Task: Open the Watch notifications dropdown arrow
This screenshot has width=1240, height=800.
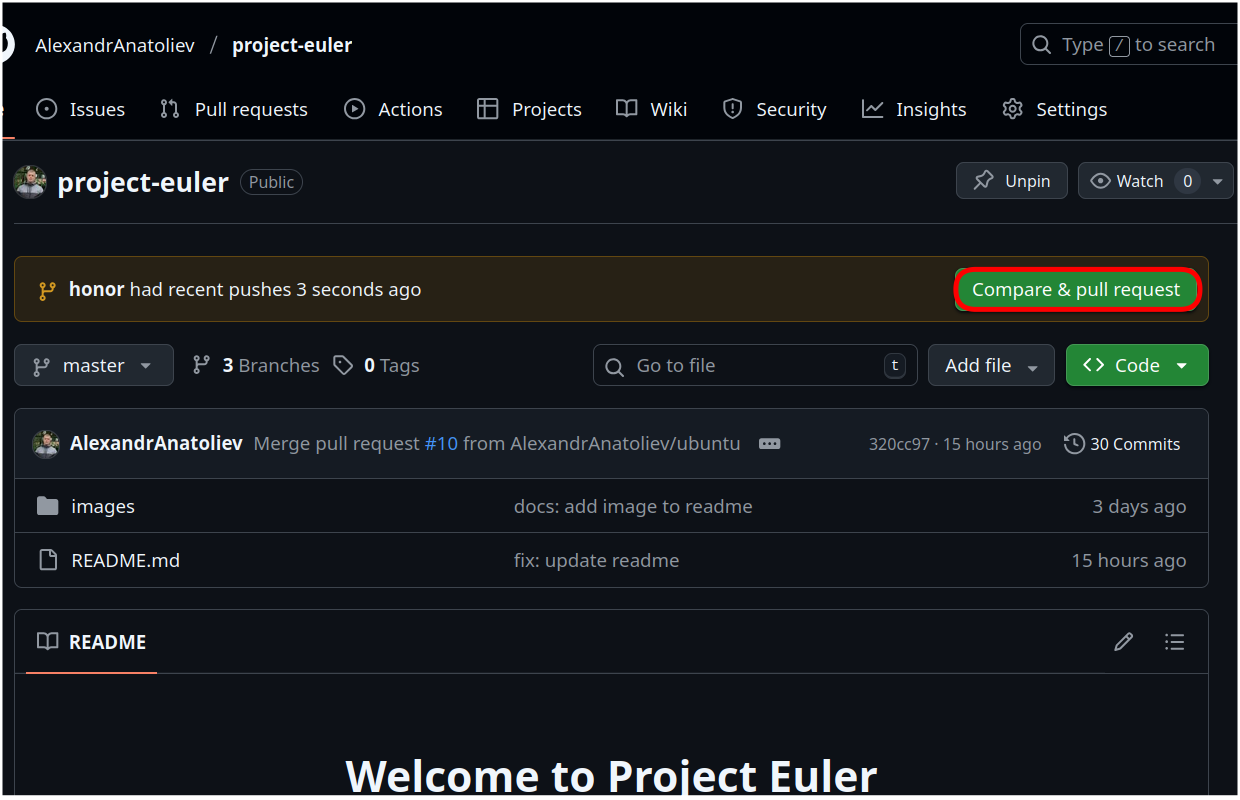Action: click(x=1219, y=181)
